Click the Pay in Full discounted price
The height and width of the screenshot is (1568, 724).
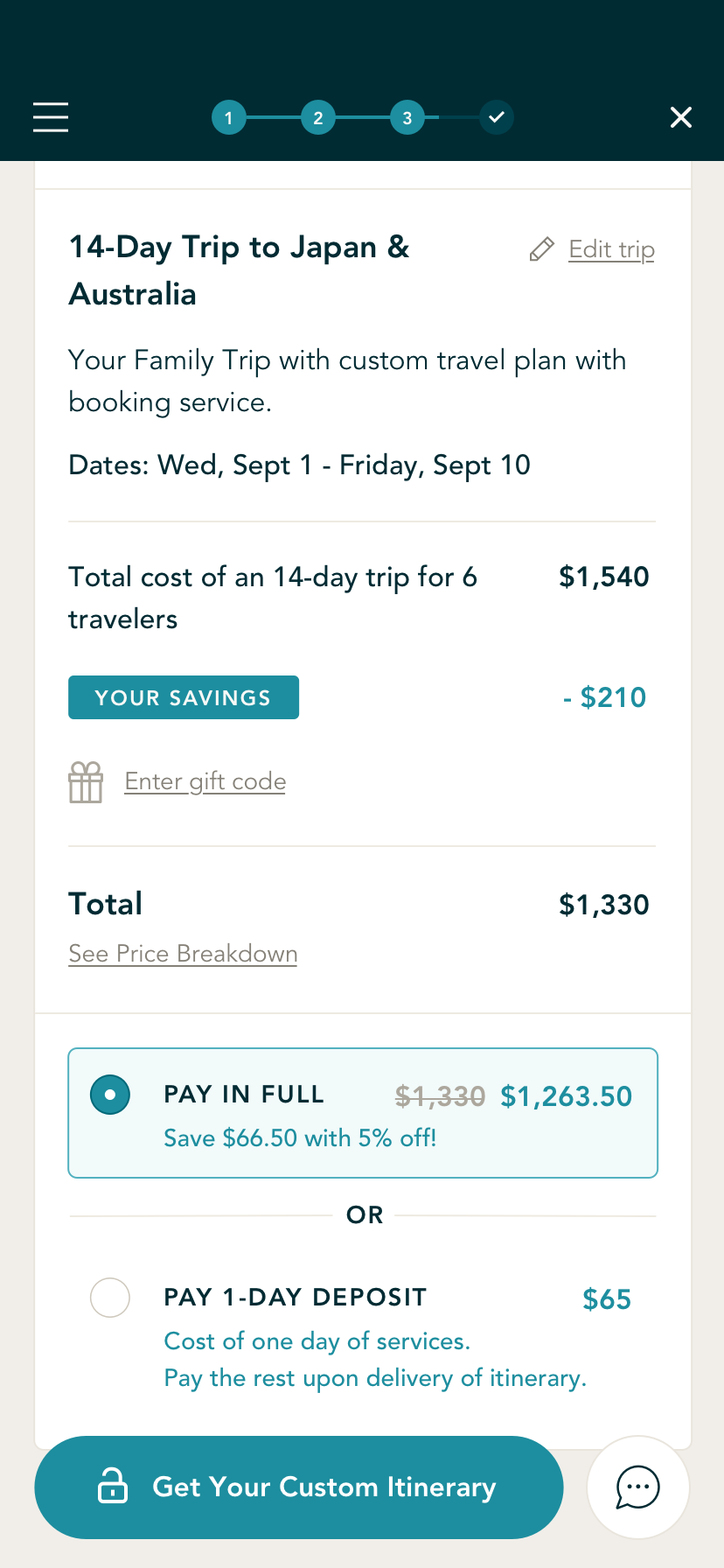pos(566,1096)
